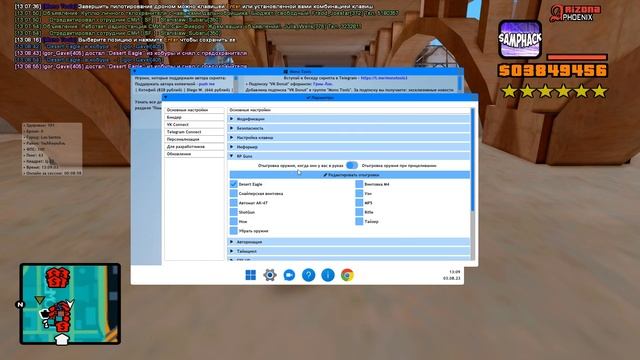This screenshot has width=640, height=360.
Task: Check the Нож checkbox
Action: [x=233, y=222]
